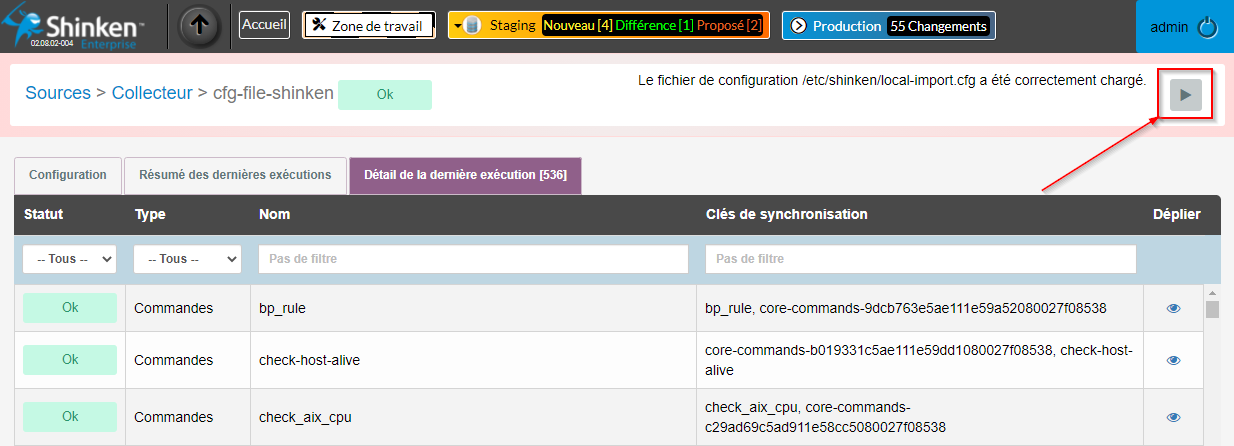Click the Nom filter input field

pyautogui.click(x=473, y=259)
